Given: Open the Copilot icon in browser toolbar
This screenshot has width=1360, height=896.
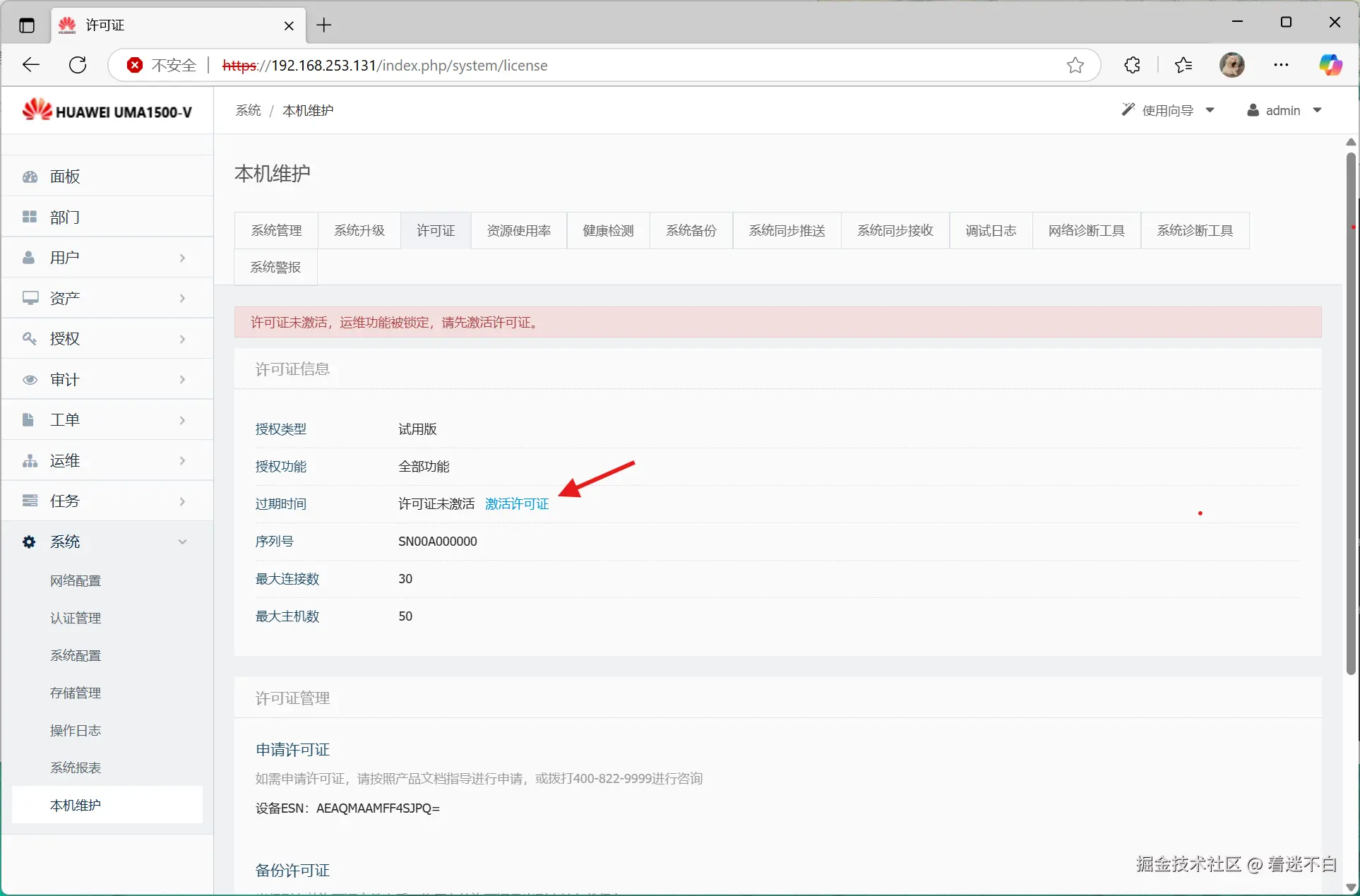Looking at the screenshot, I should click(1330, 65).
